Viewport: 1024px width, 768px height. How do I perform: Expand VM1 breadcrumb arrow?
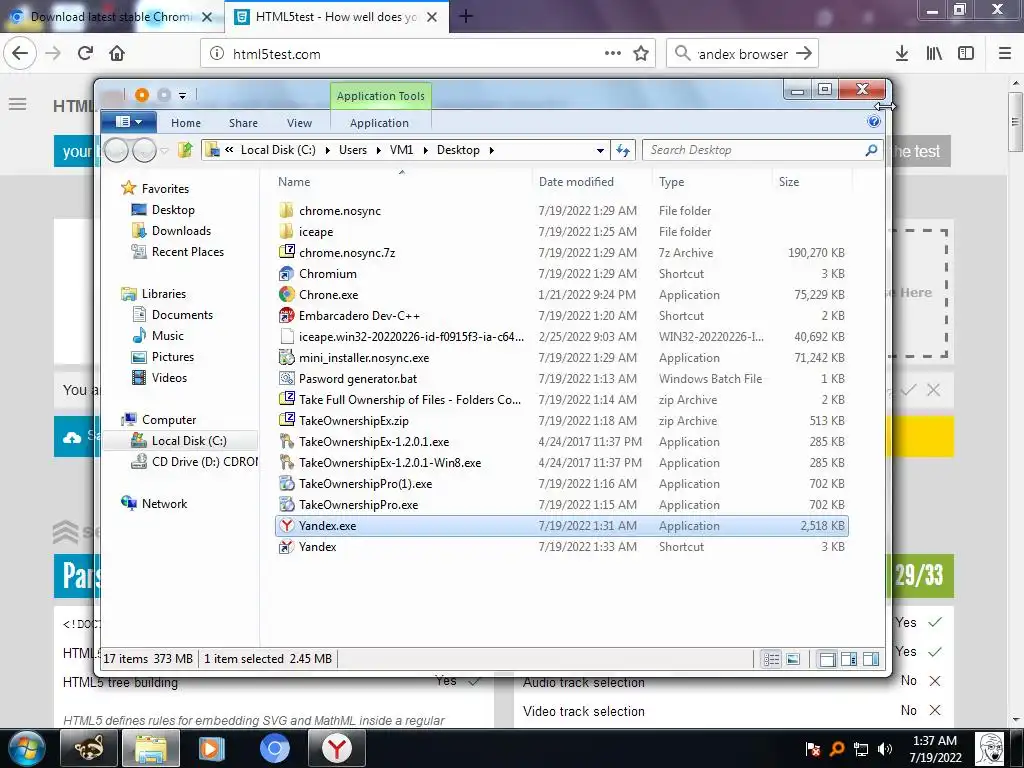pos(425,150)
